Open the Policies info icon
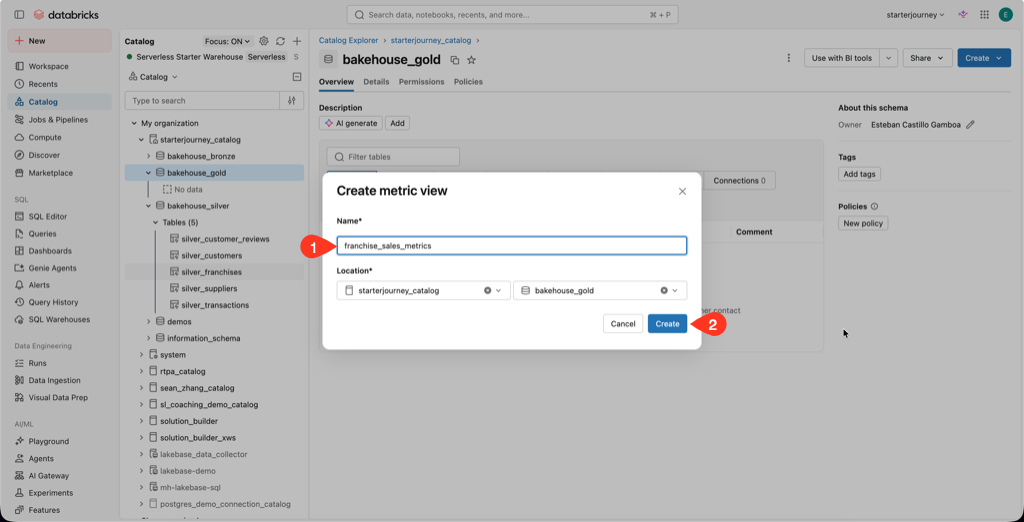Image resolution: width=1024 pixels, height=522 pixels. tap(874, 206)
